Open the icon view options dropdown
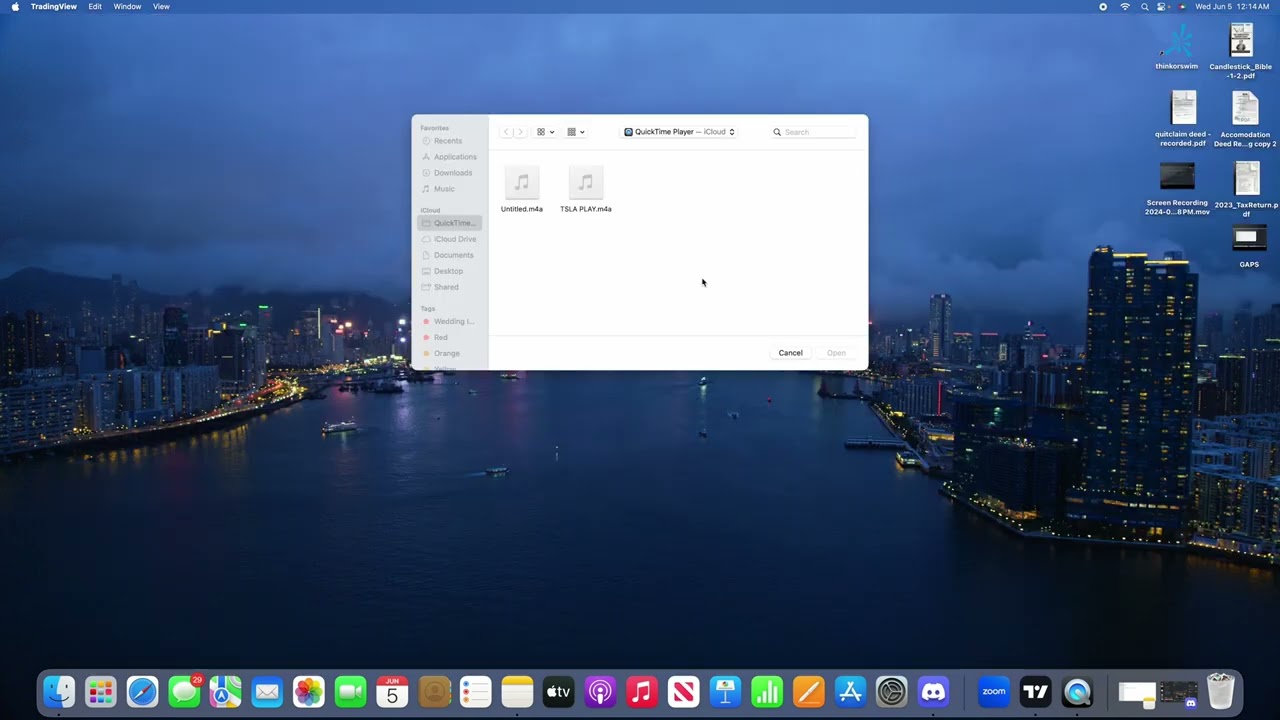Image resolution: width=1280 pixels, height=720 pixels. pyautogui.click(x=545, y=132)
